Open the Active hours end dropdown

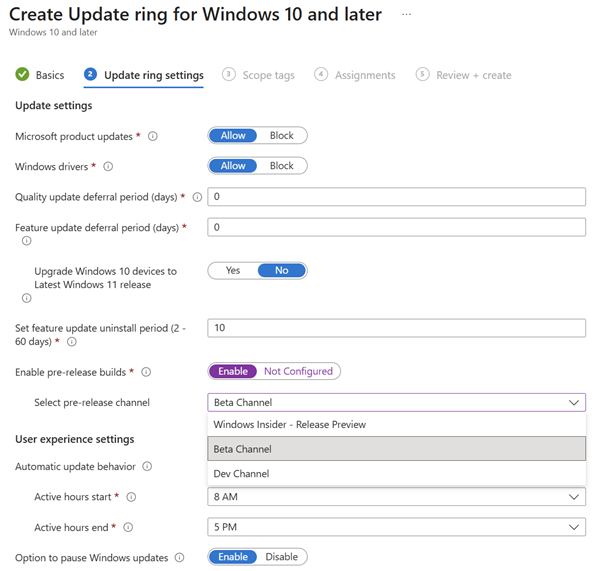(574, 527)
